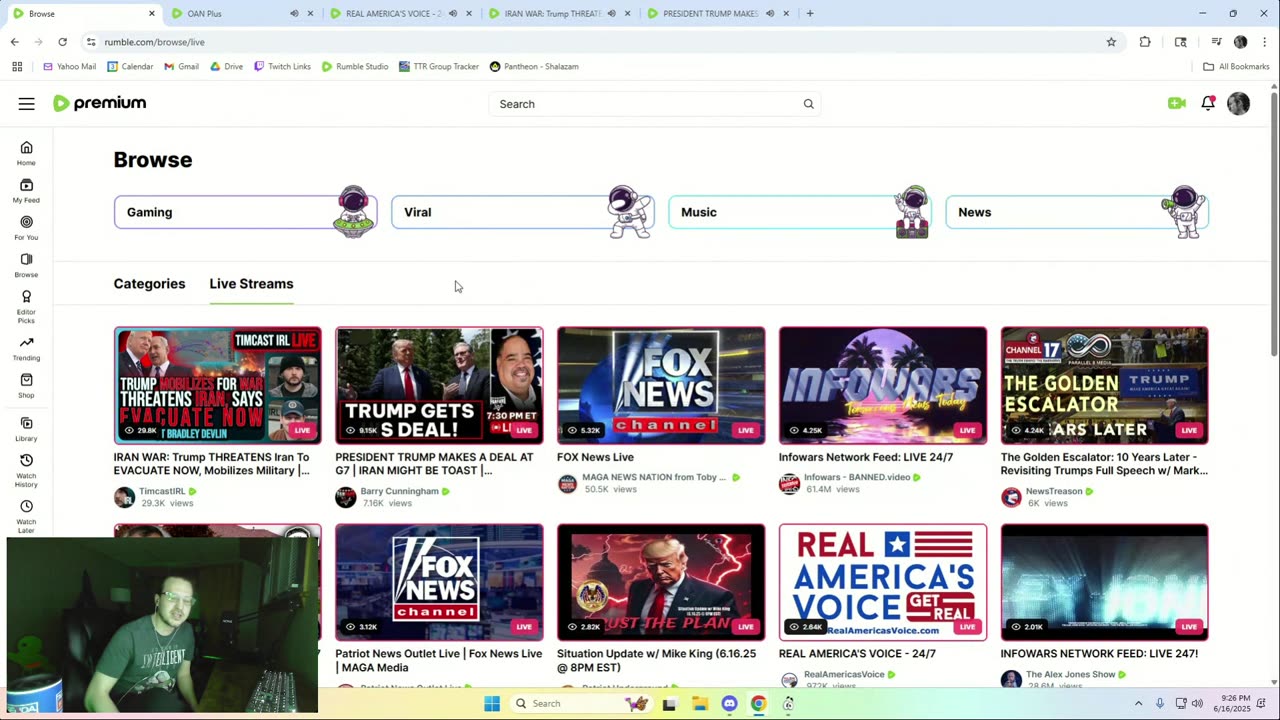Open the NewsTreason channel link
The height and width of the screenshot is (720, 1280).
point(1054,491)
